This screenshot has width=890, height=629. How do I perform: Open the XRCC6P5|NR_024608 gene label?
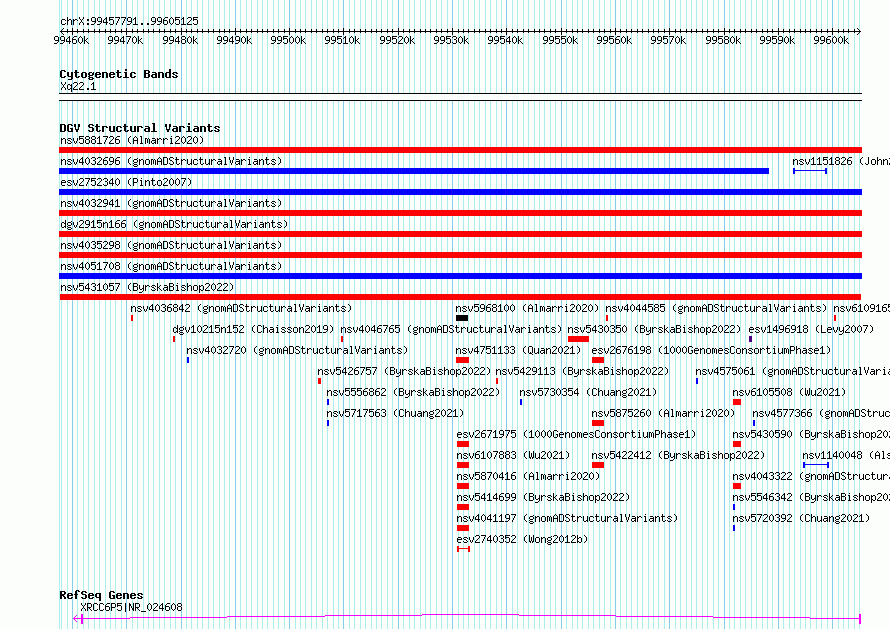point(131,607)
